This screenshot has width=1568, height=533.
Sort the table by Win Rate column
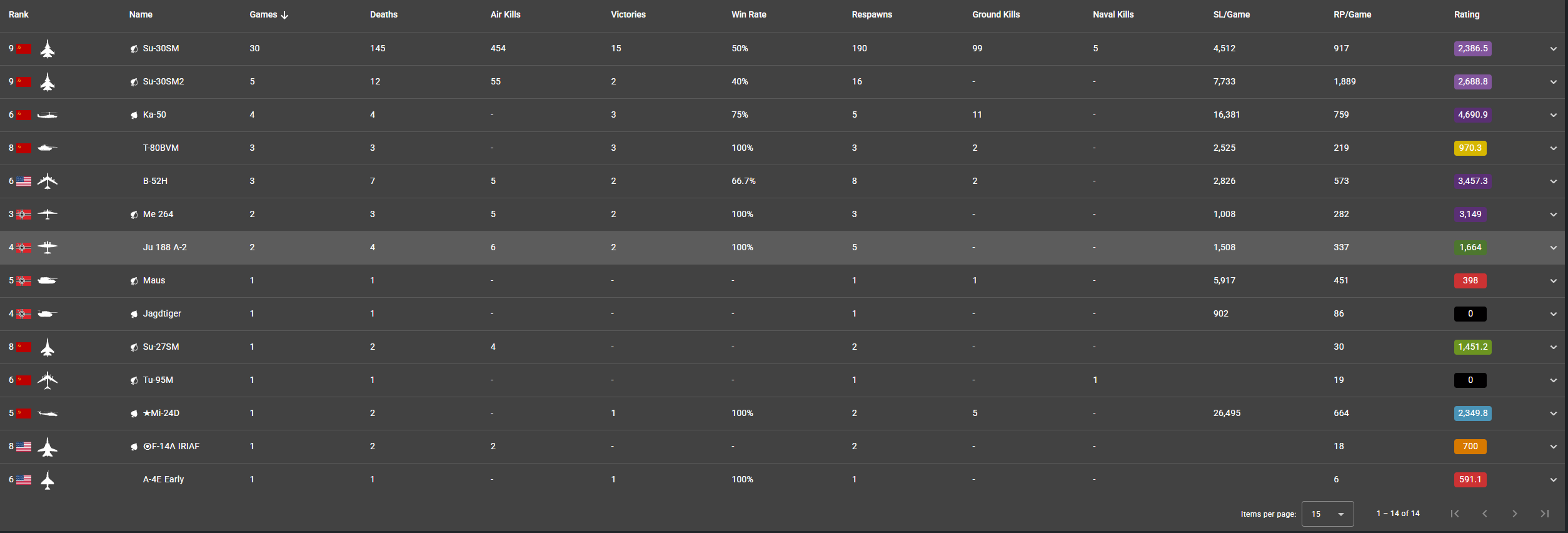pos(748,14)
